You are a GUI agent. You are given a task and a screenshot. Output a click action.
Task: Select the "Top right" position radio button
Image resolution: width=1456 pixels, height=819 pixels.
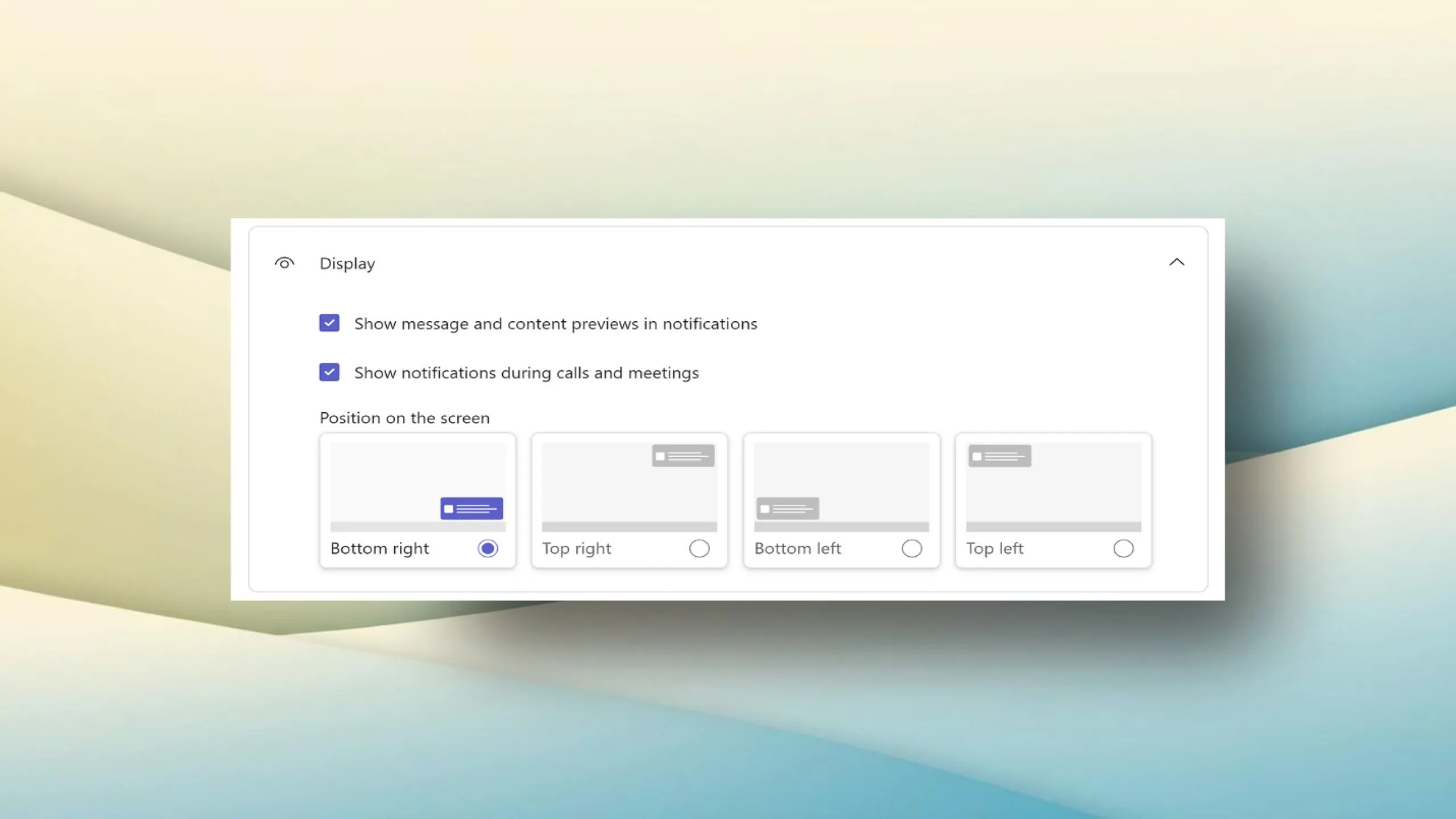(699, 548)
